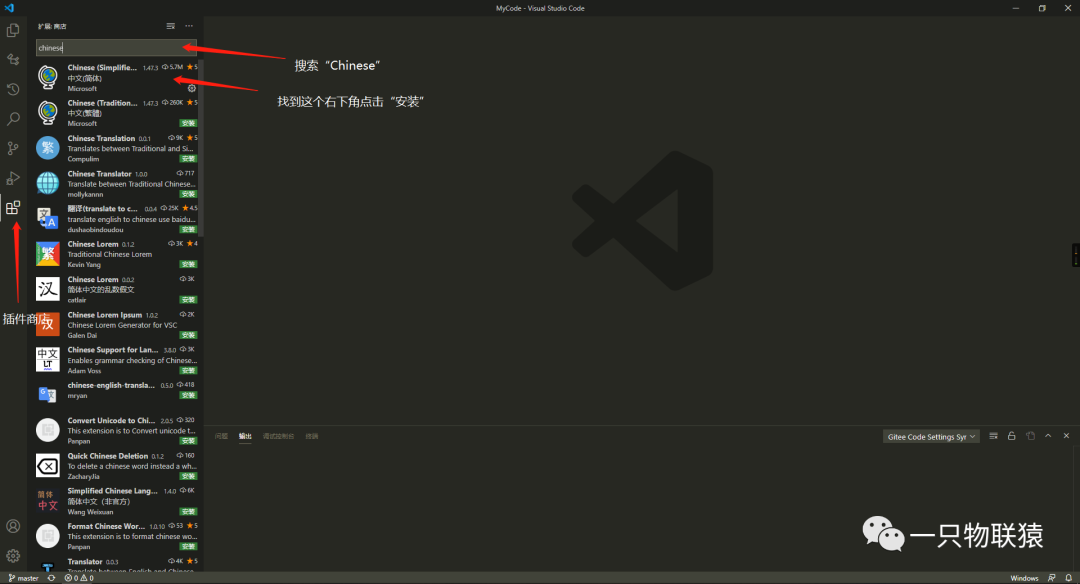Switch to the 终端 panel tab

312,436
